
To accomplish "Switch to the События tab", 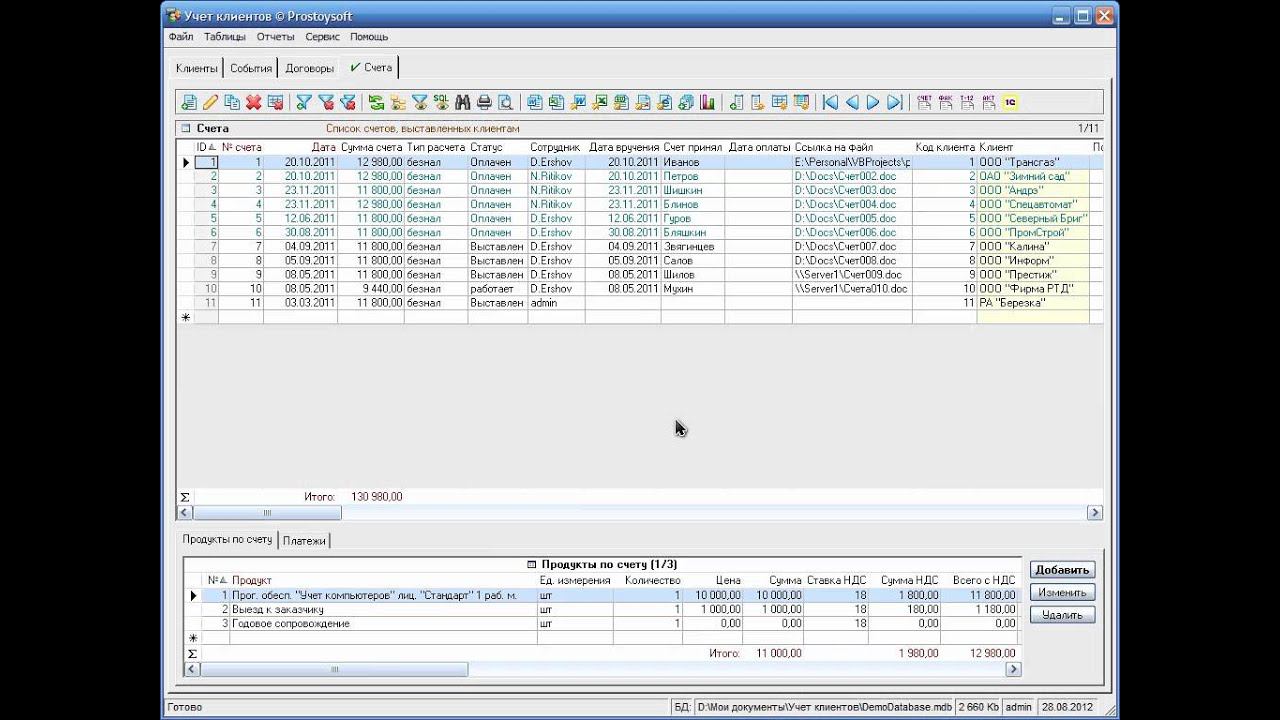I will (x=251, y=68).
